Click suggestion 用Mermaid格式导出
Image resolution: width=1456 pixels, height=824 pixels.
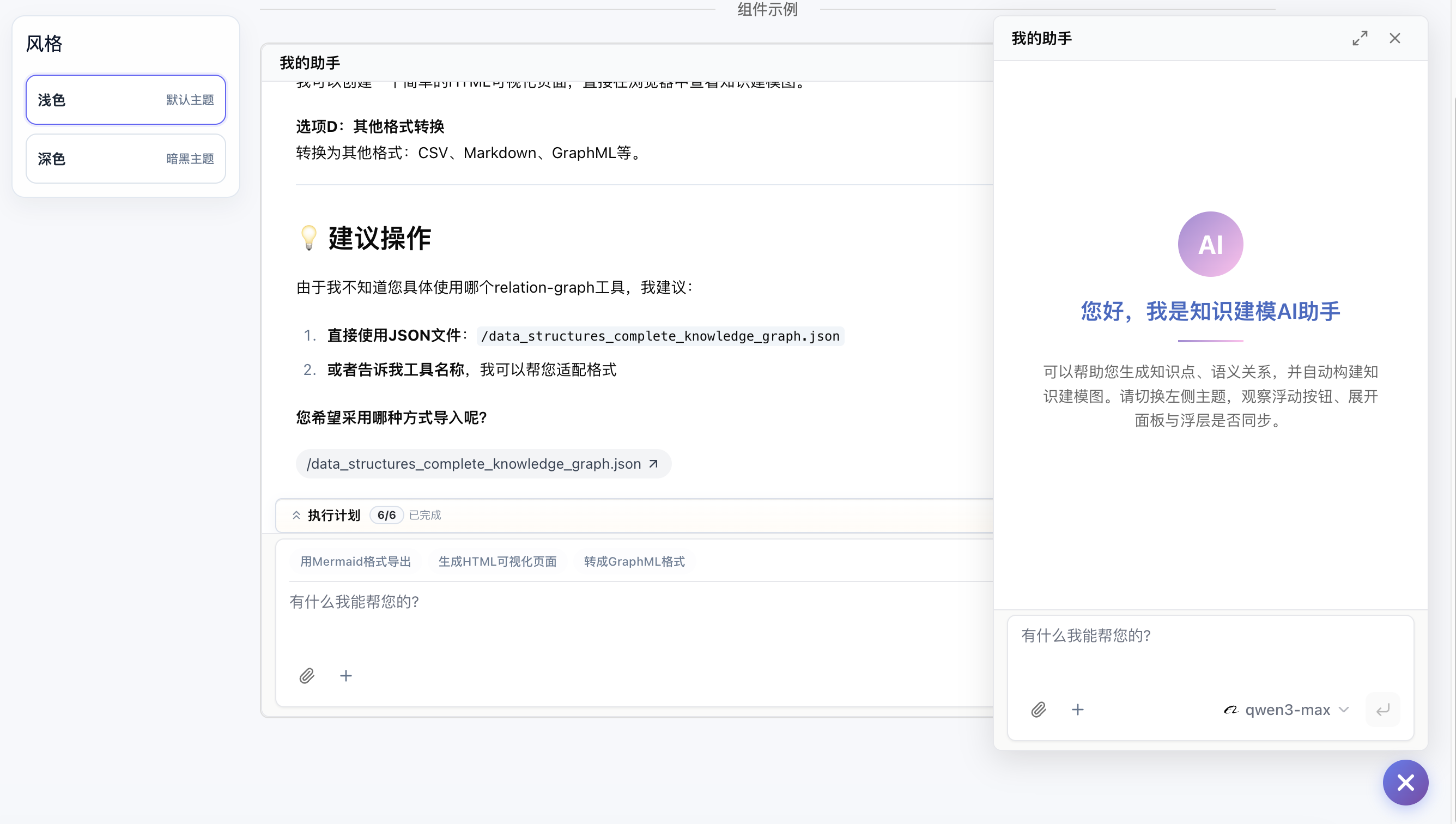[355, 561]
